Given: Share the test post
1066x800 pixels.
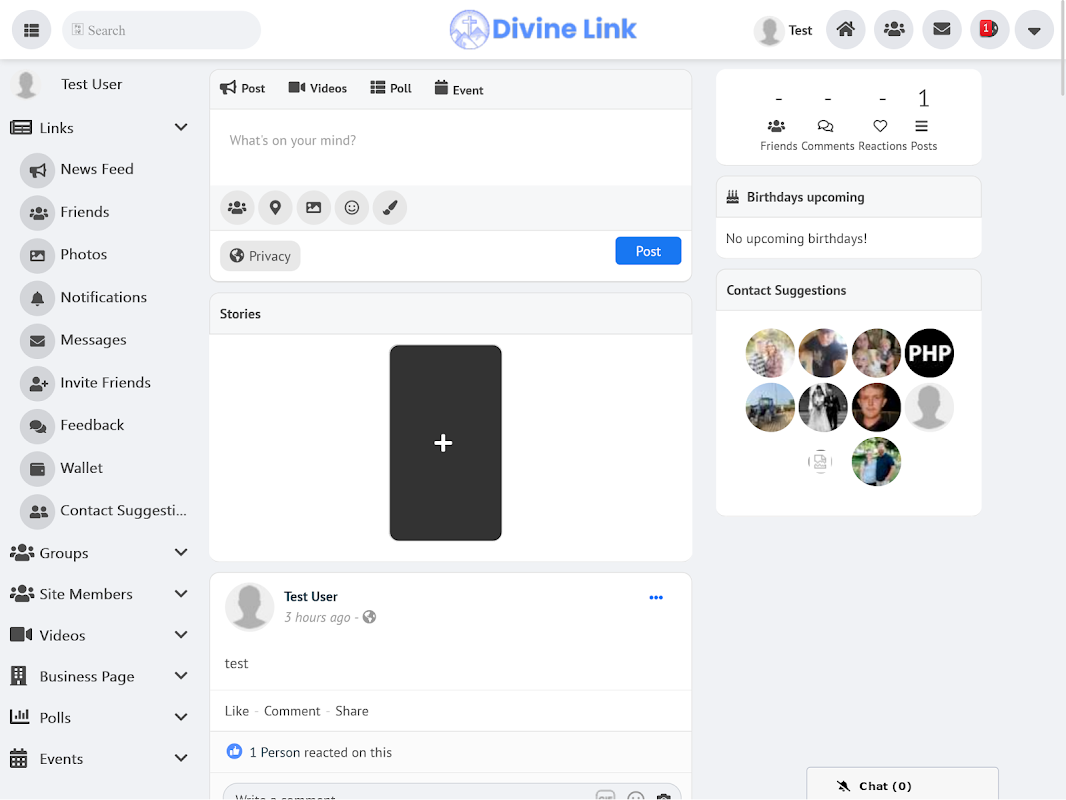Looking at the screenshot, I should tap(351, 711).
